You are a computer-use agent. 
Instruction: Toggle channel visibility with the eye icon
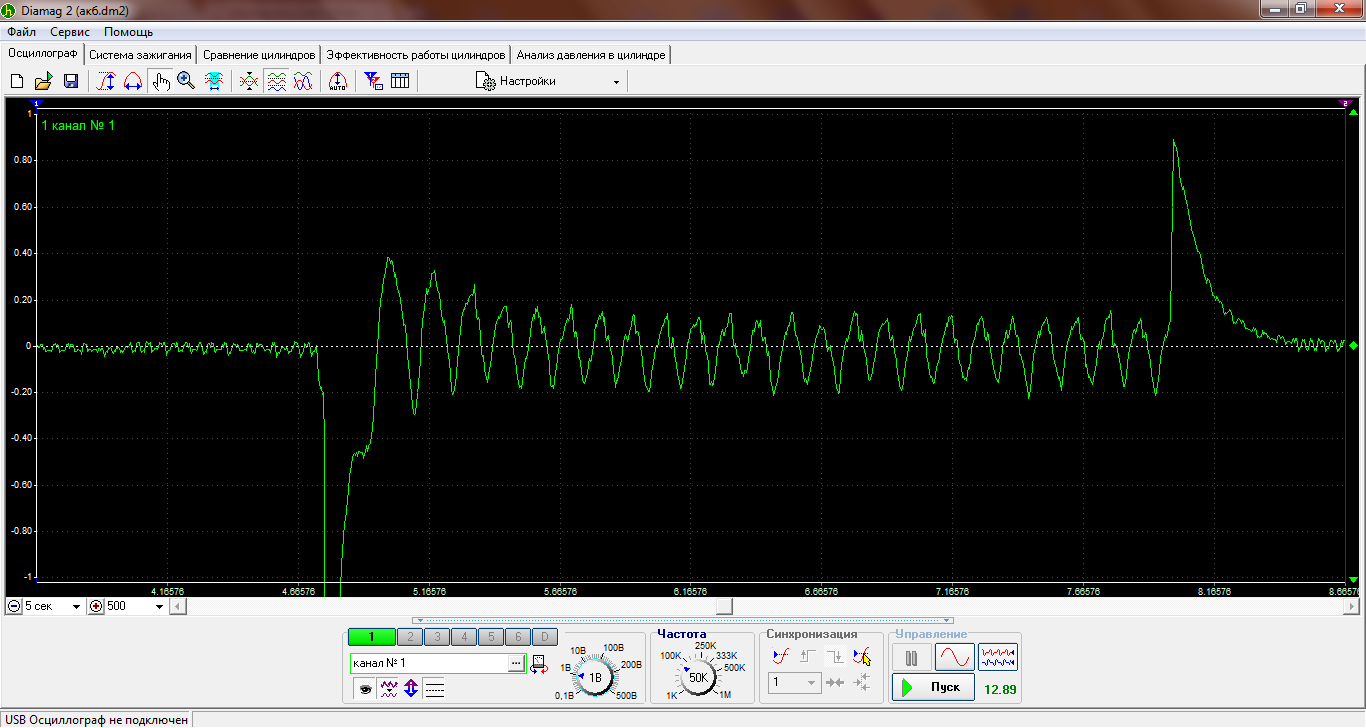(364, 689)
